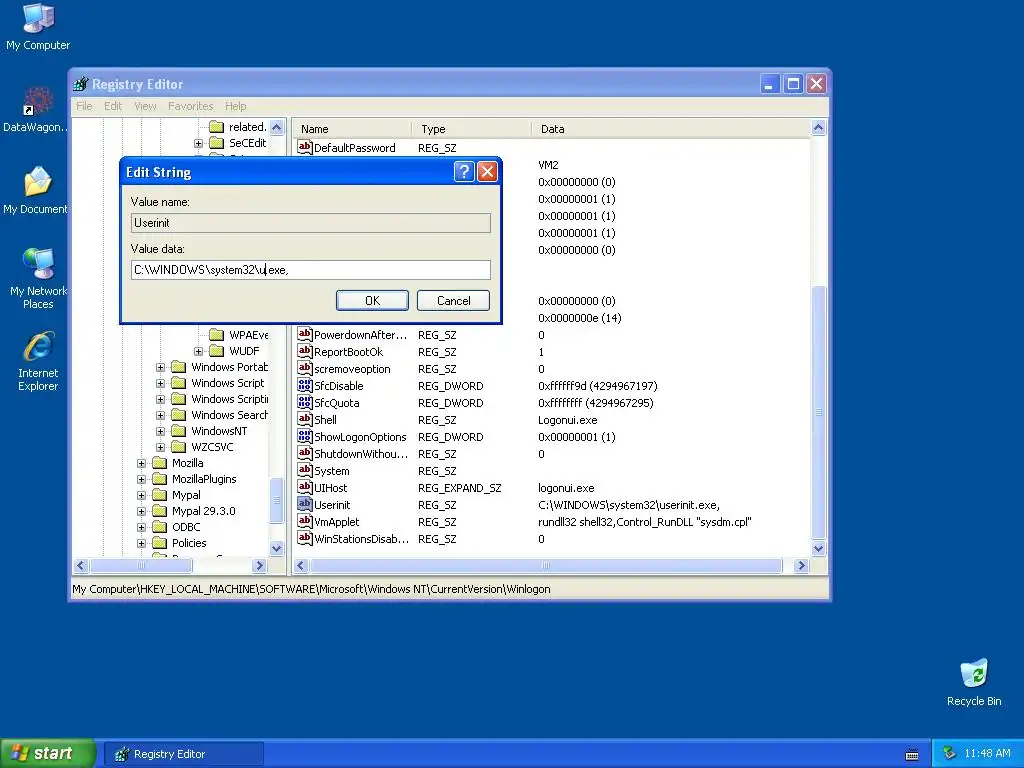The height and width of the screenshot is (768, 1024).
Task: Expand the Windows Portable tree node
Action: click(x=160, y=367)
